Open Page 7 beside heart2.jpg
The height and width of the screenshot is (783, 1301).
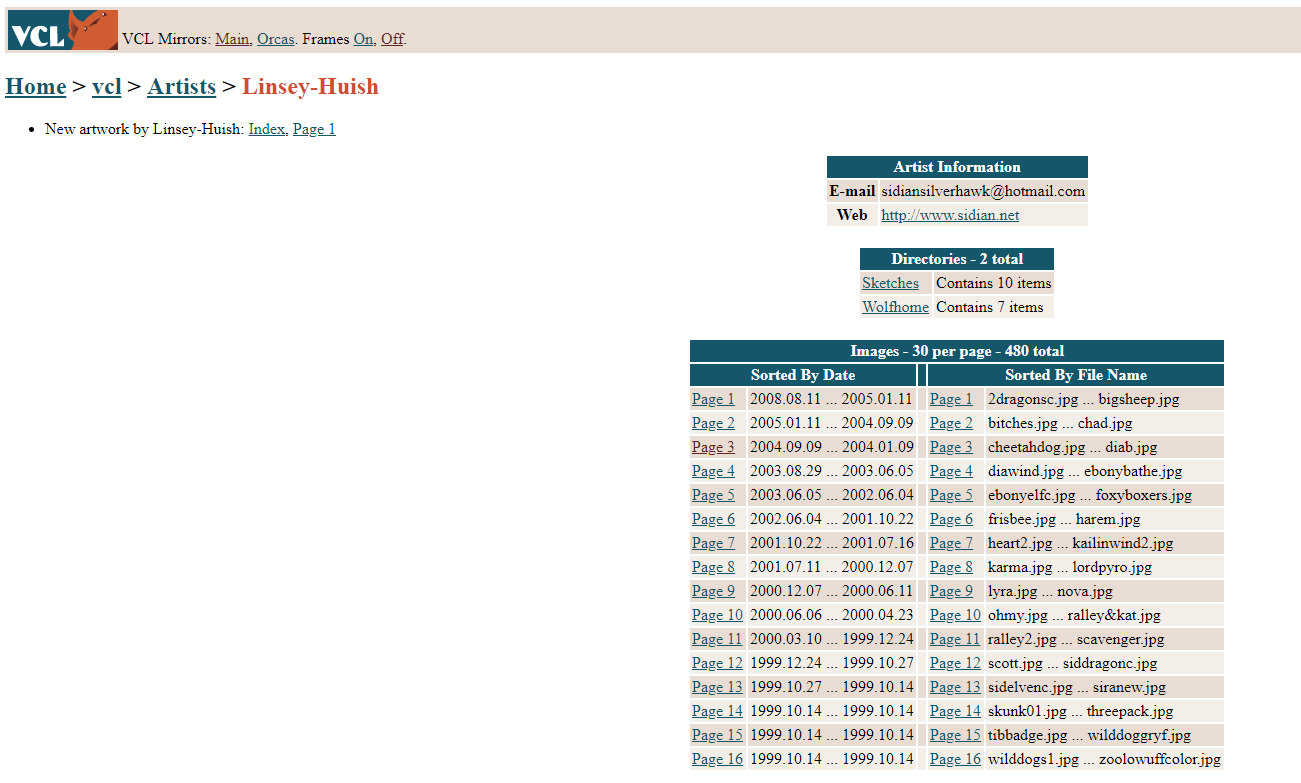(951, 543)
